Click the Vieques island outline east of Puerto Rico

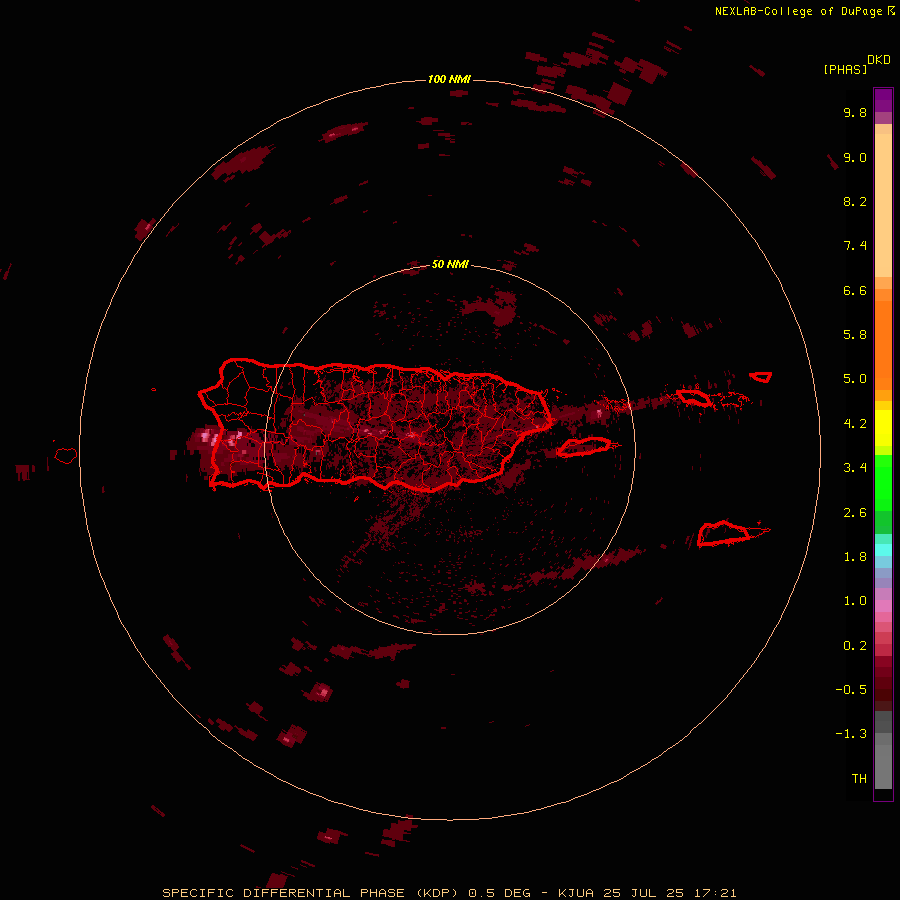click(x=584, y=447)
